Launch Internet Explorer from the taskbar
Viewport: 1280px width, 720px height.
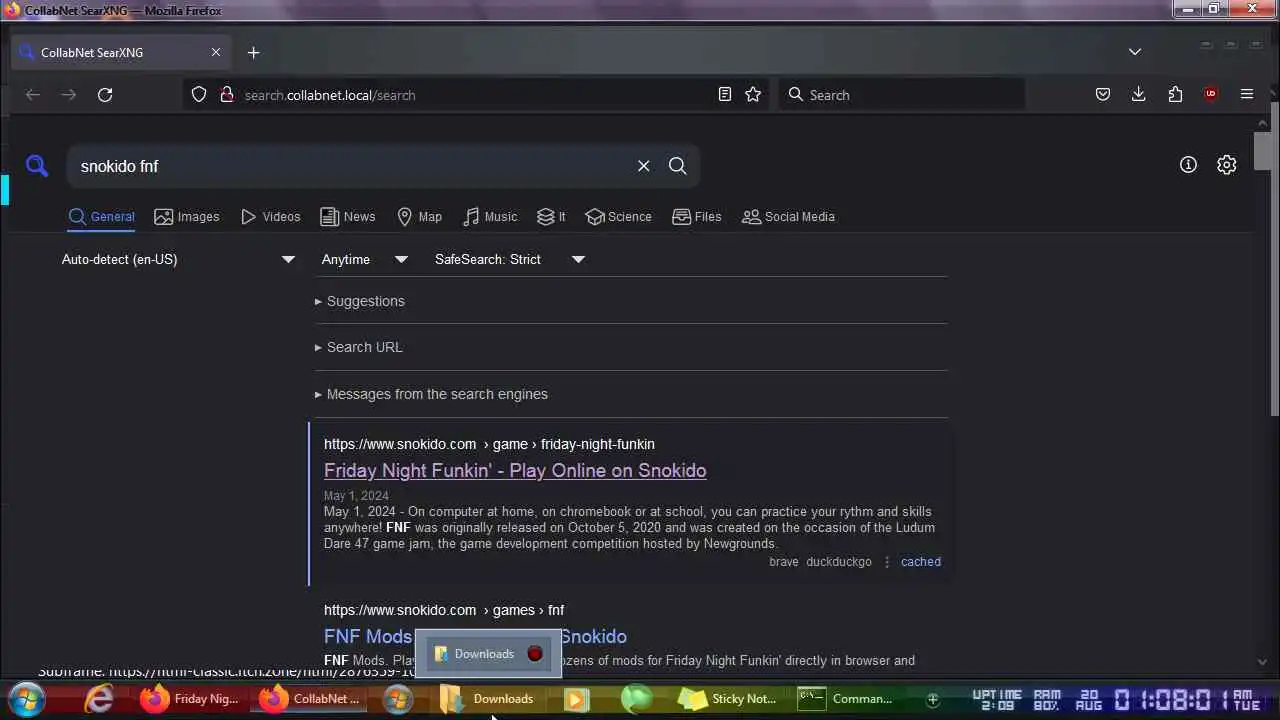point(99,699)
